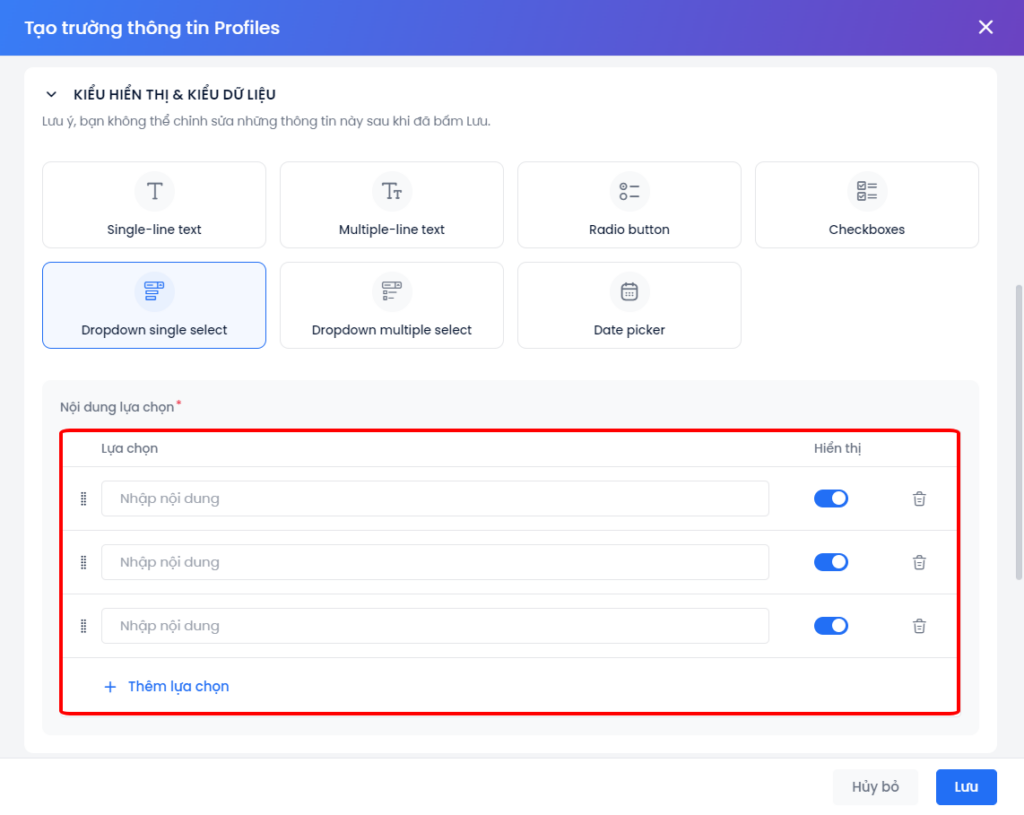Save with the Lưu button
The height and width of the screenshot is (815, 1024).
[966, 787]
